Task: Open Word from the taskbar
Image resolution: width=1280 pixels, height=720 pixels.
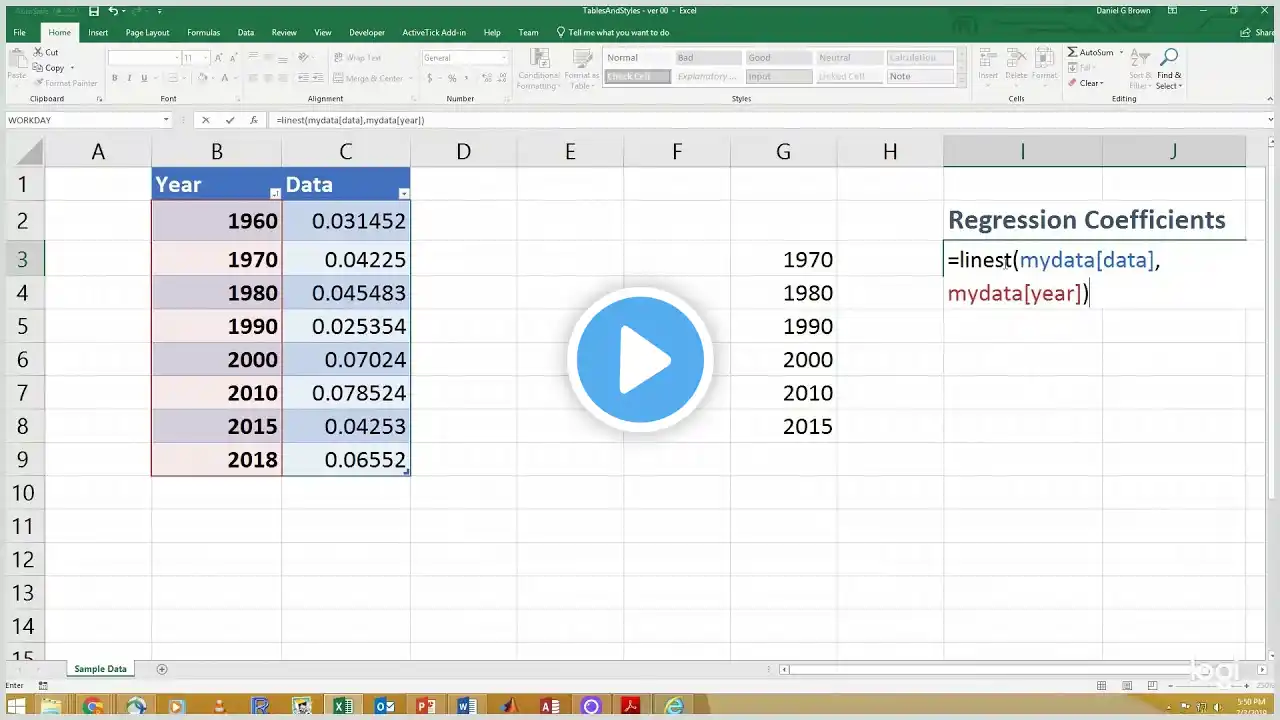Action: (467, 706)
